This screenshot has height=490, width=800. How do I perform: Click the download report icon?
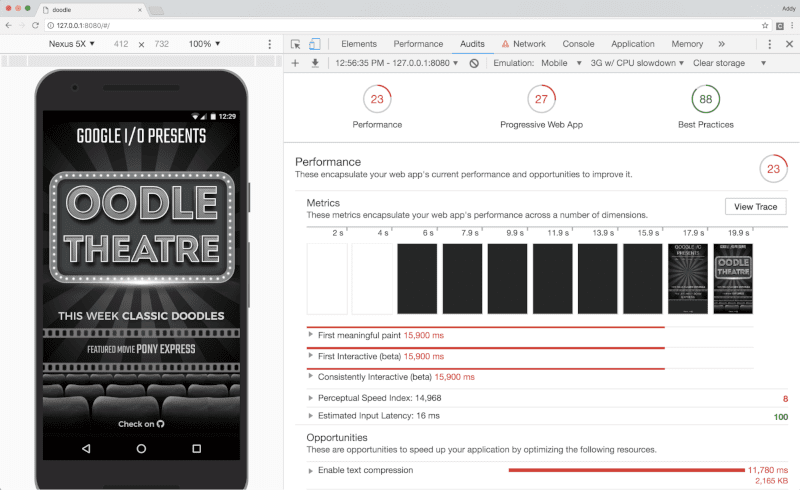tap(315, 63)
